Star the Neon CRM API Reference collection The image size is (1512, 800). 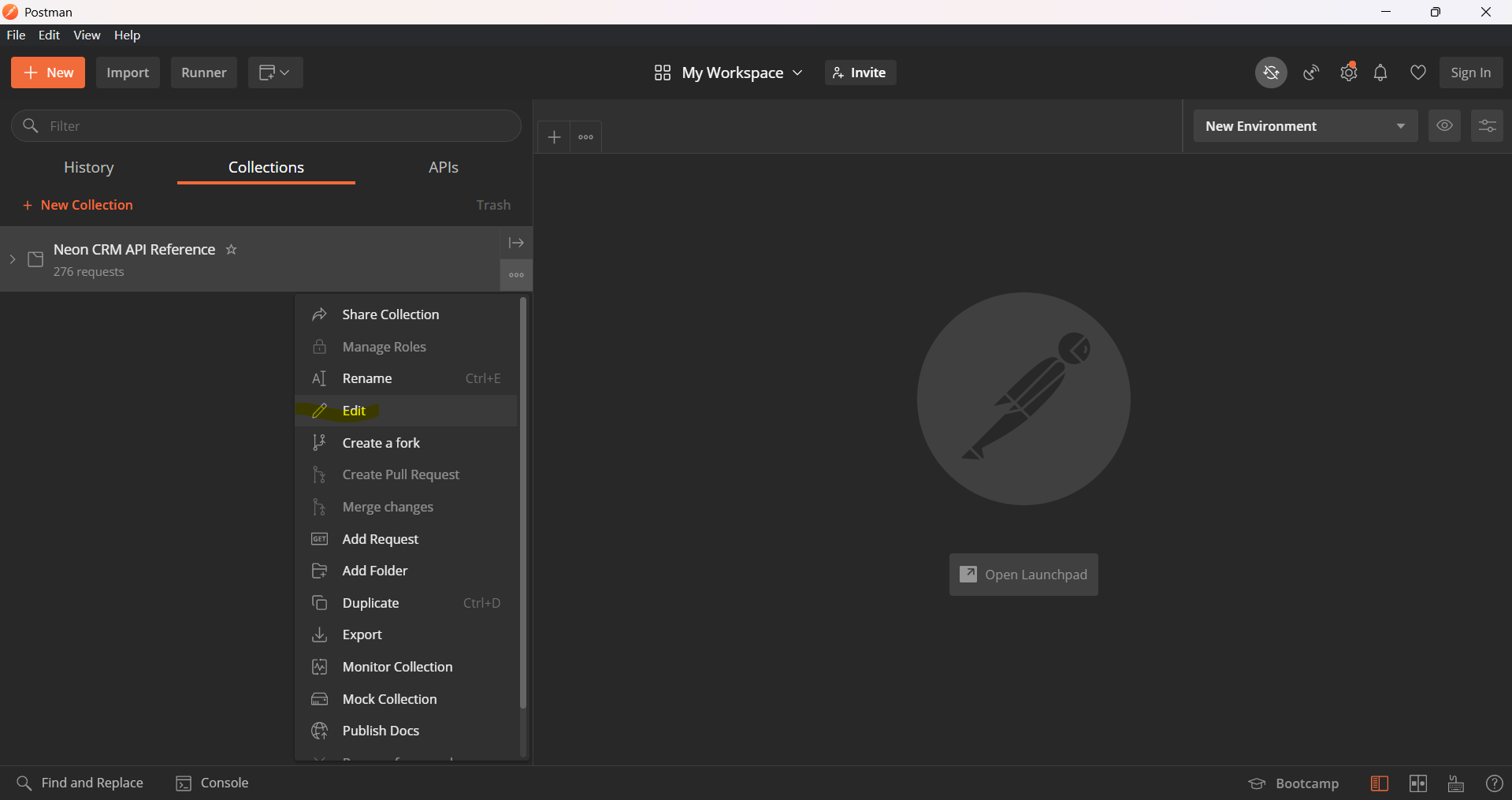point(231,249)
